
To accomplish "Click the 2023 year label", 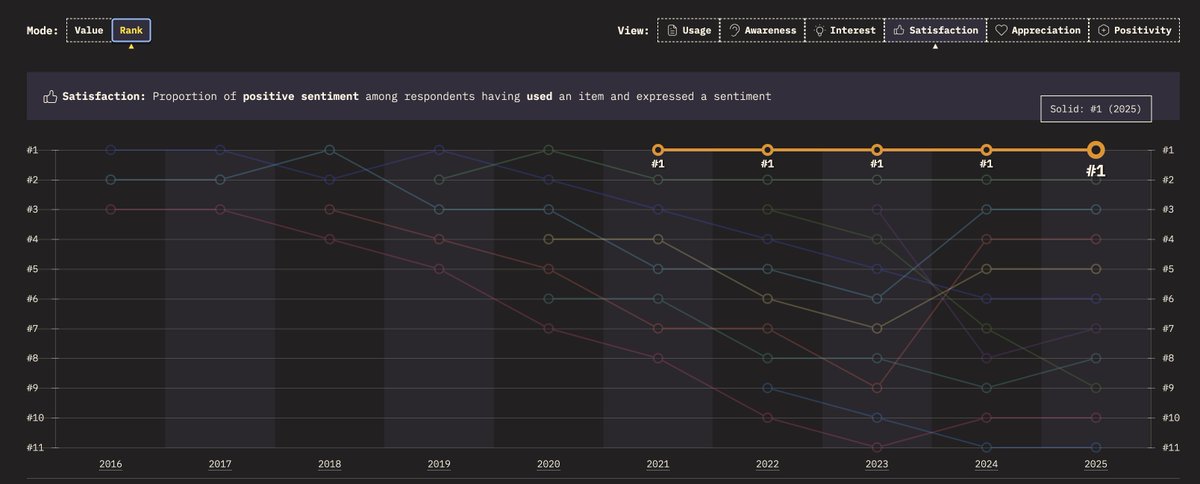I will pyautogui.click(x=876, y=464).
